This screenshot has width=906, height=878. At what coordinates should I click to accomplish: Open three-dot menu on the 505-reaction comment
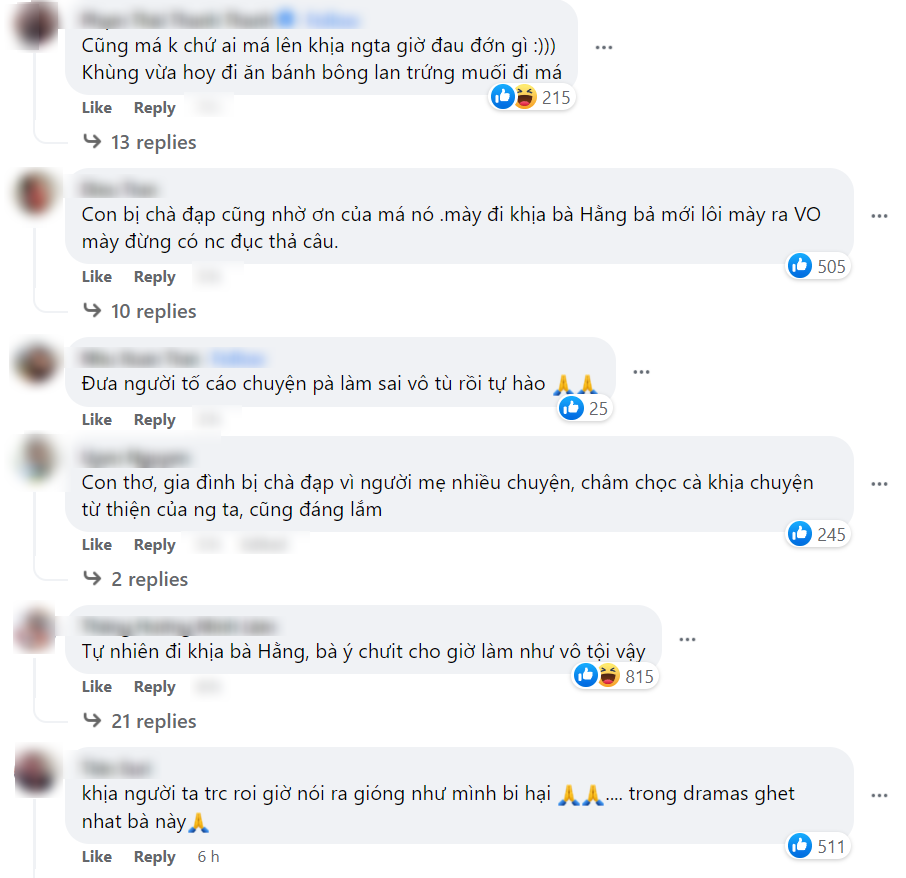click(879, 216)
